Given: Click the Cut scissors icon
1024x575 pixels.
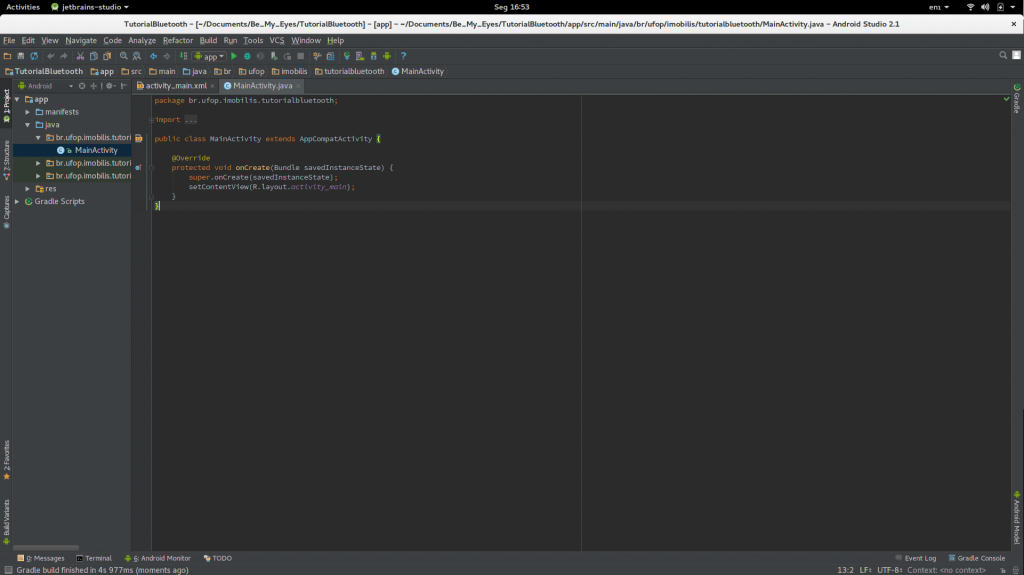Looking at the screenshot, I should click(80, 56).
